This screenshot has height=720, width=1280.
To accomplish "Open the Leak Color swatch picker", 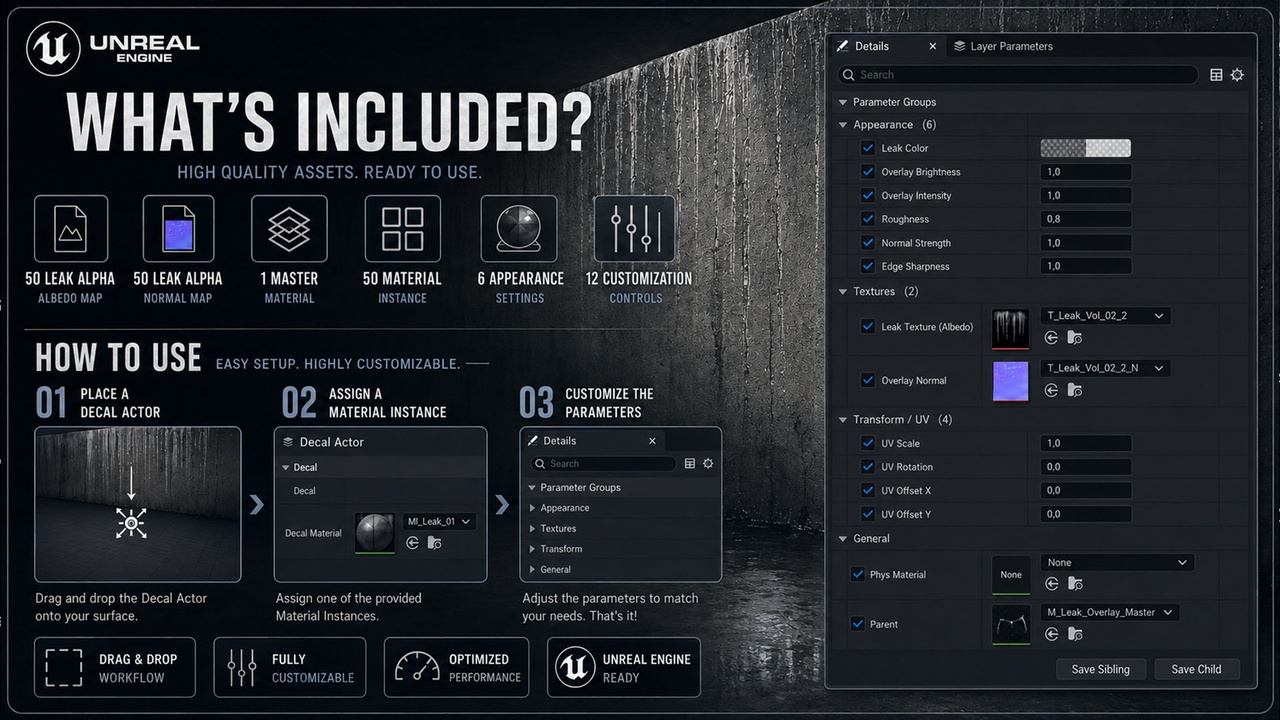I will [1086, 148].
